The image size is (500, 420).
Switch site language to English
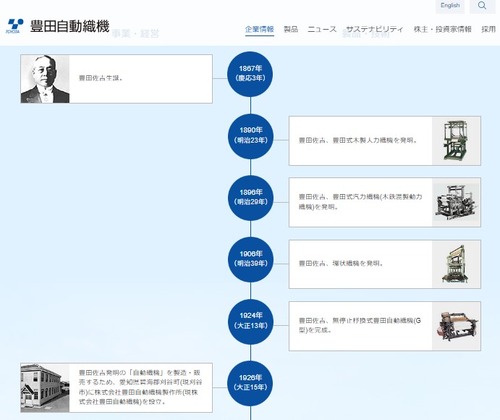450,6
